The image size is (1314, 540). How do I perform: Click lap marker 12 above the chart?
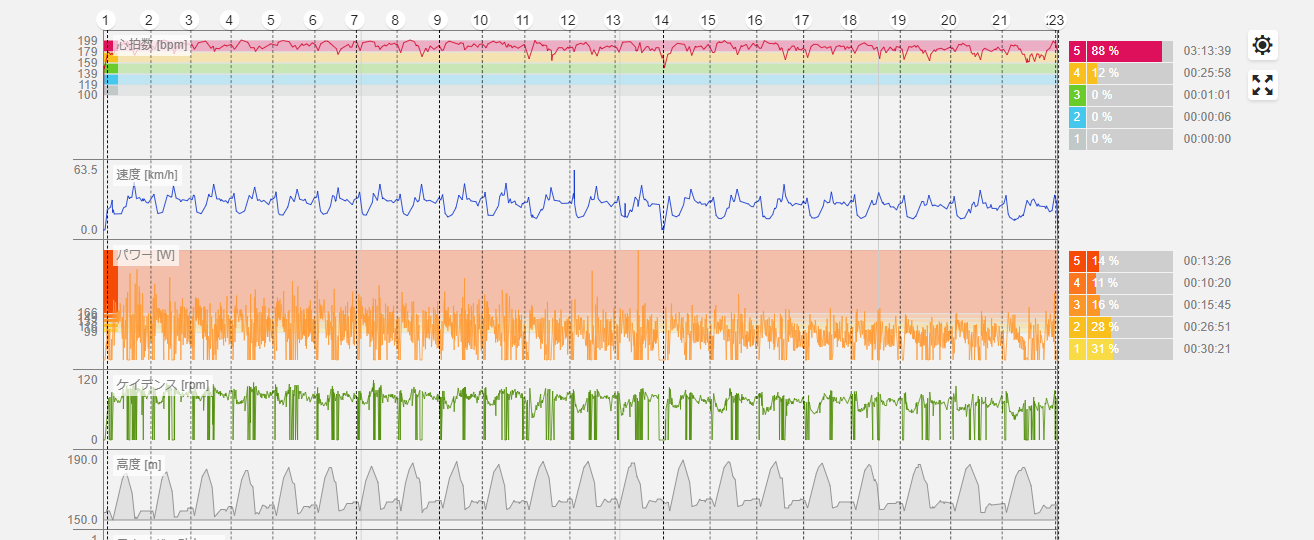click(x=568, y=20)
